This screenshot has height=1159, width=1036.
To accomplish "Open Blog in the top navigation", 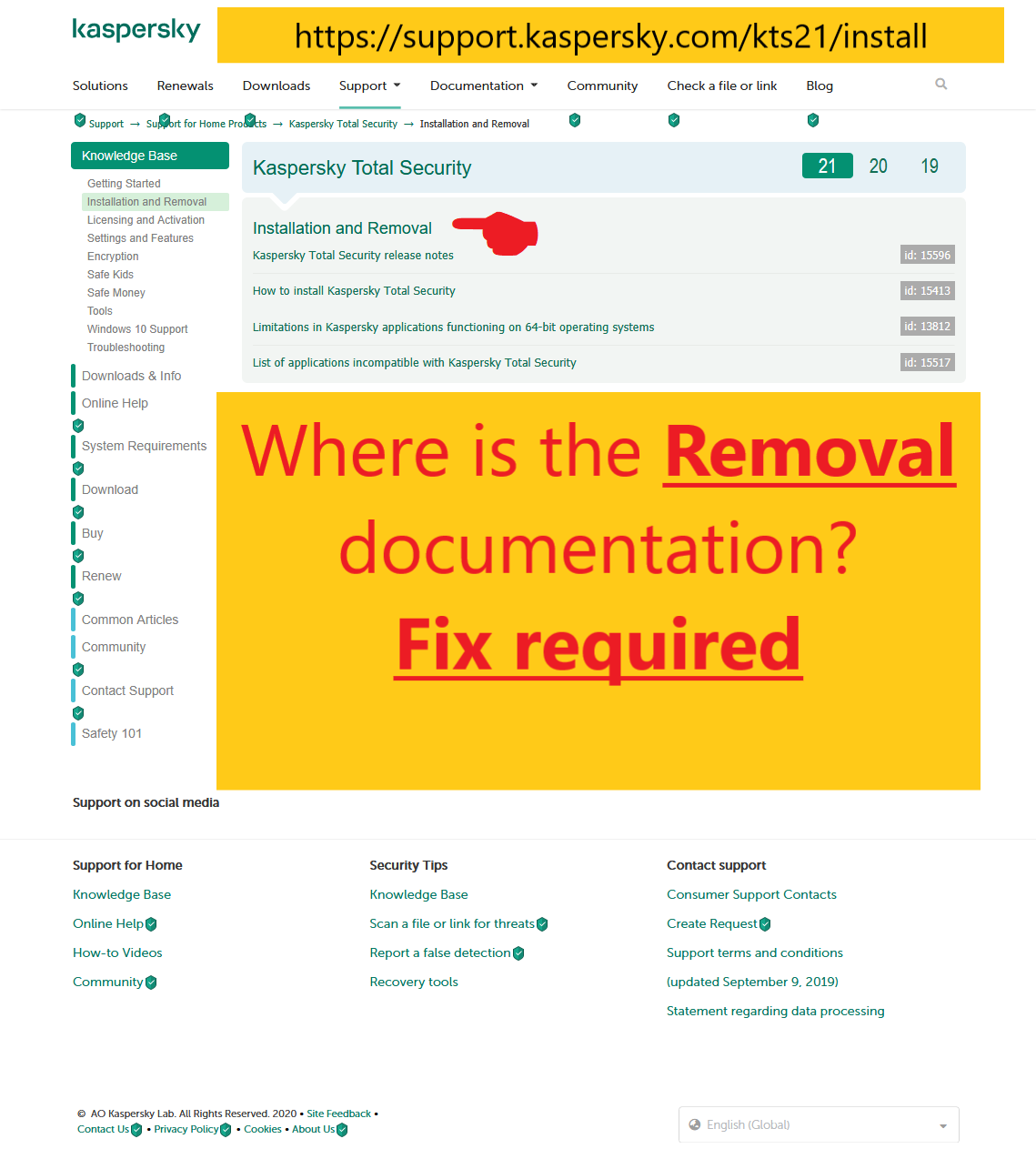I will click(820, 86).
